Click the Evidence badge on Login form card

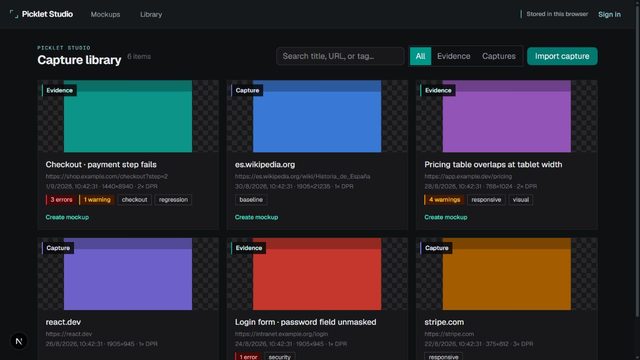[249, 248]
